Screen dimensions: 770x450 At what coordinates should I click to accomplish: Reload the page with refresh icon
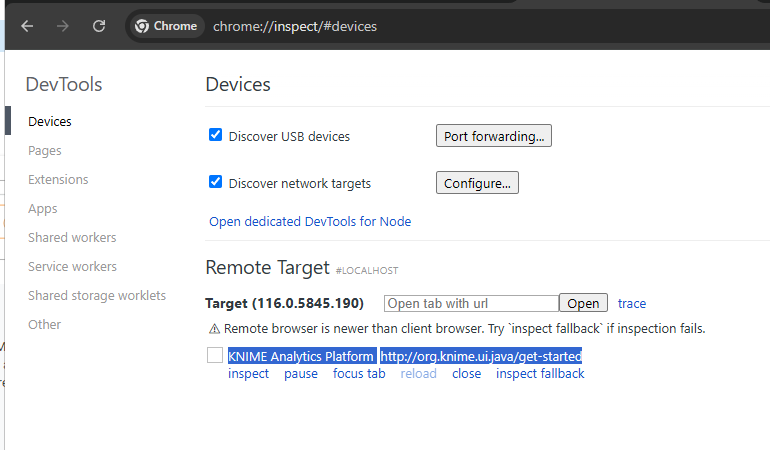tap(99, 26)
